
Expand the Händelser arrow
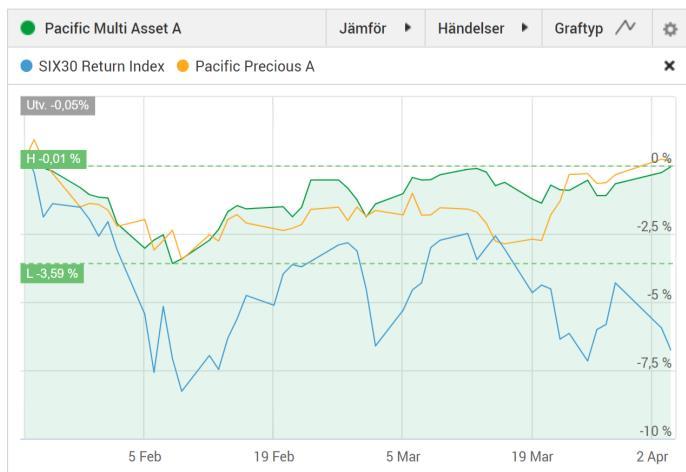pos(525,28)
